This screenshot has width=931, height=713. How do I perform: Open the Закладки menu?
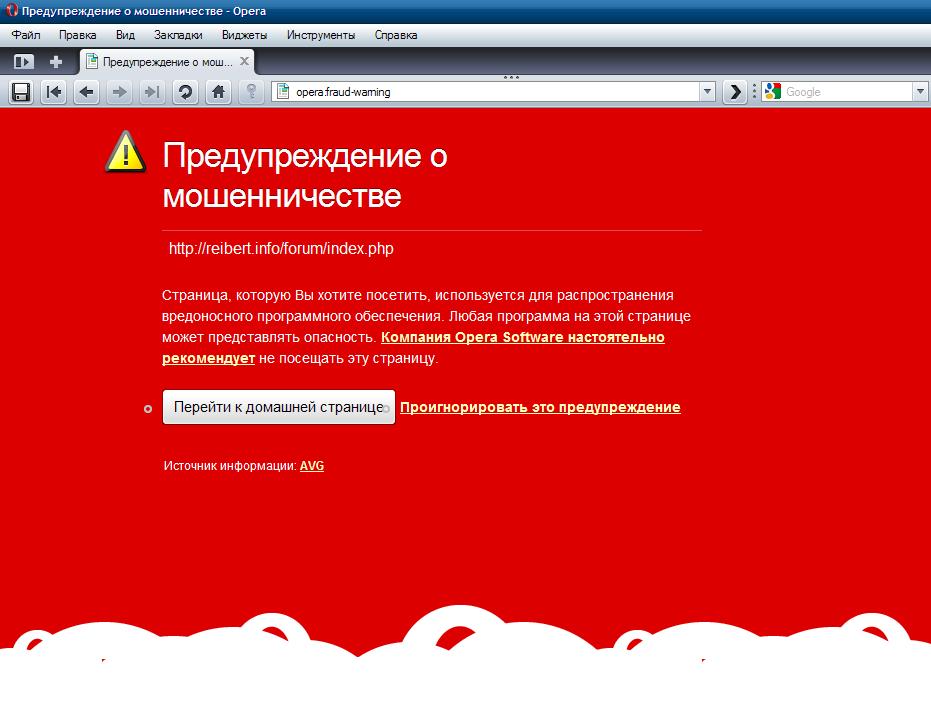pos(178,35)
